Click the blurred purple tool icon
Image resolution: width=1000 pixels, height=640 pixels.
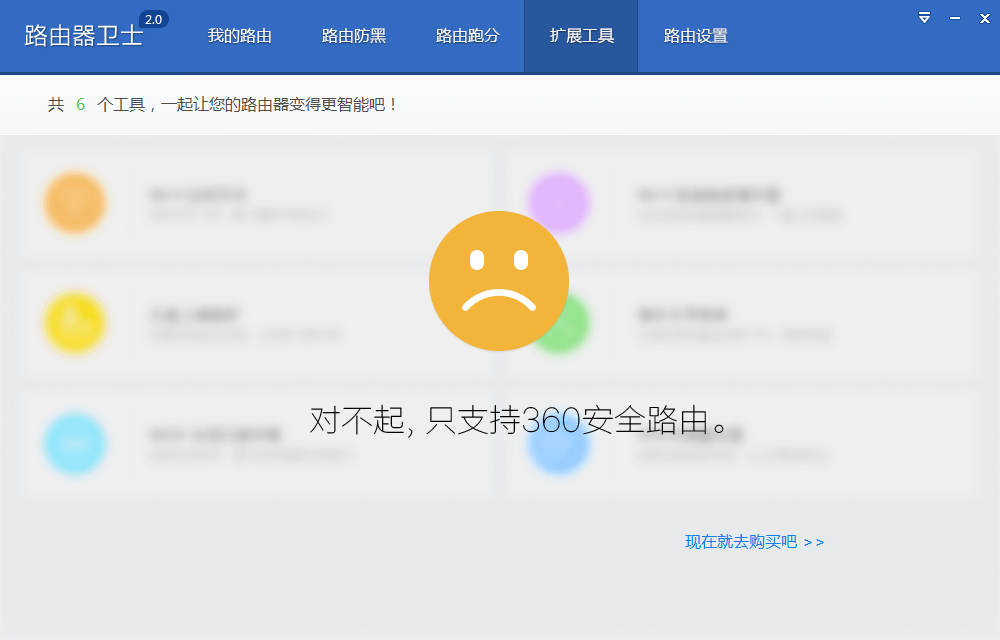coord(559,201)
